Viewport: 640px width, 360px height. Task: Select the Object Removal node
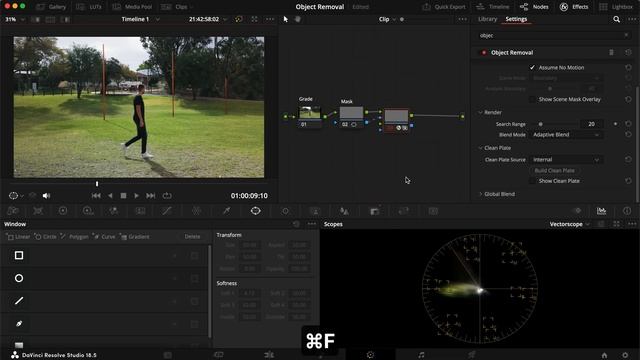pos(396,120)
